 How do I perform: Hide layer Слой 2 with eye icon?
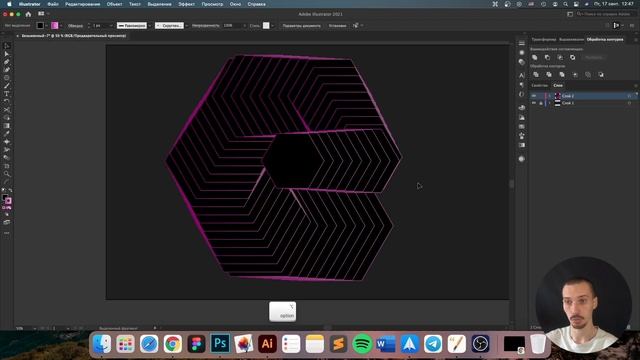[534, 96]
